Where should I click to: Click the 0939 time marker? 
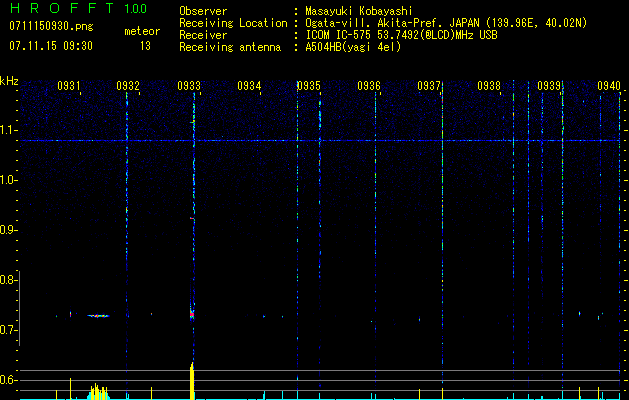(549, 86)
